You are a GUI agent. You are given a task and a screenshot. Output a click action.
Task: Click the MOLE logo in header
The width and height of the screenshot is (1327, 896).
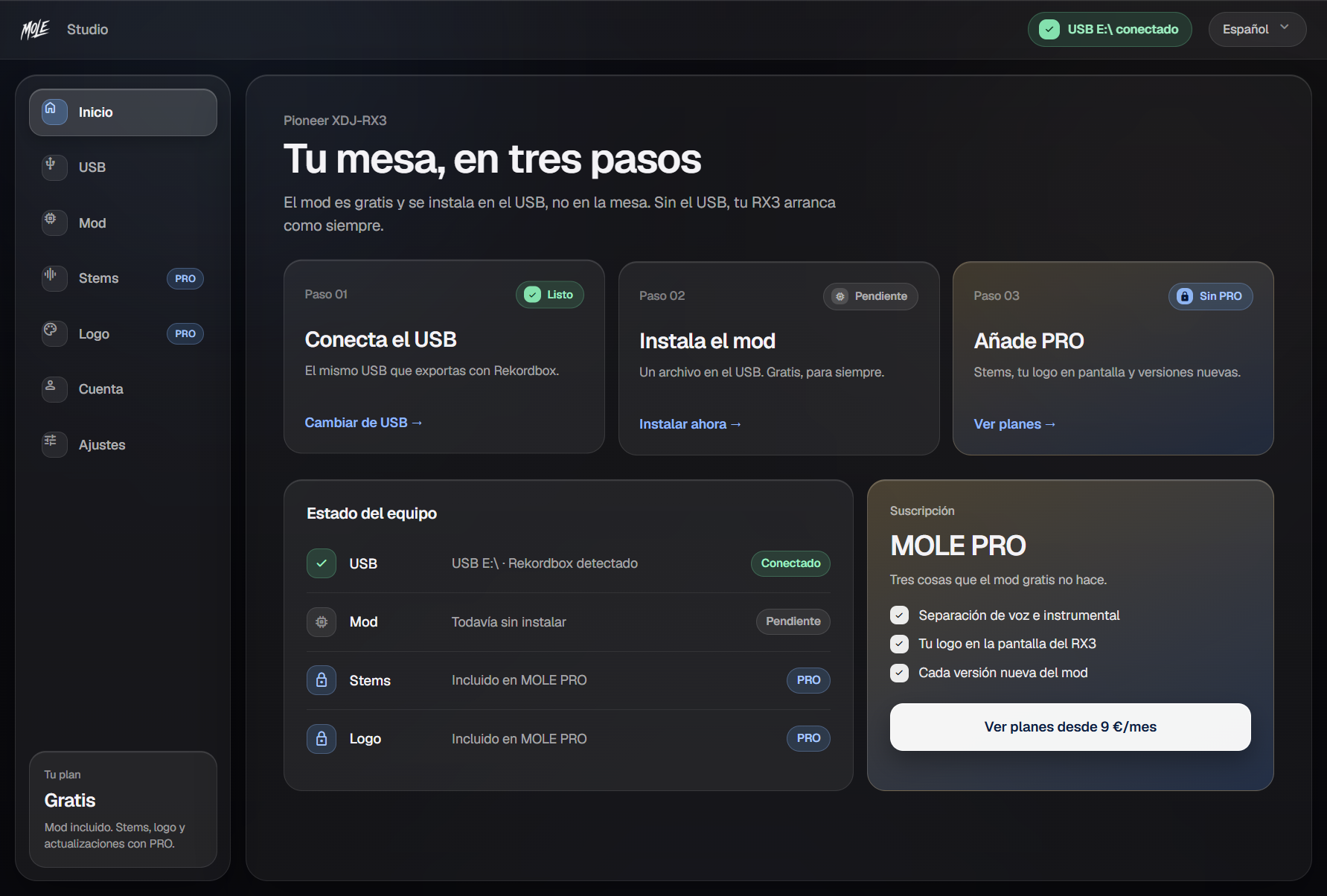35,30
